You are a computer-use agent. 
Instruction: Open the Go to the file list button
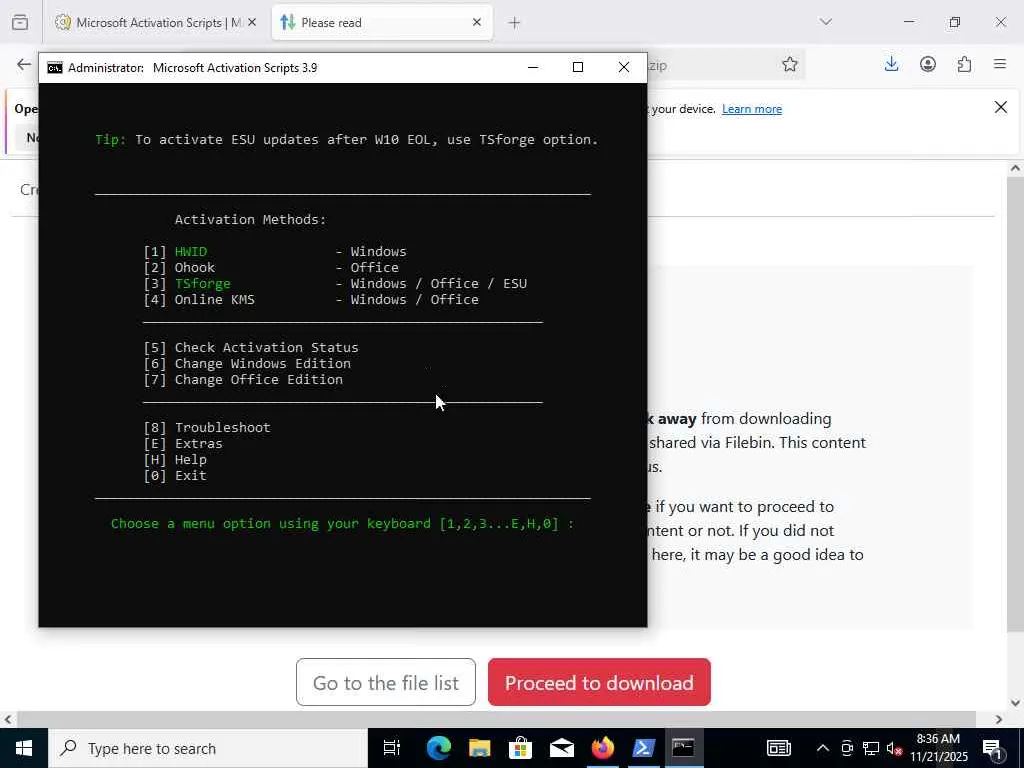pyautogui.click(x=385, y=682)
